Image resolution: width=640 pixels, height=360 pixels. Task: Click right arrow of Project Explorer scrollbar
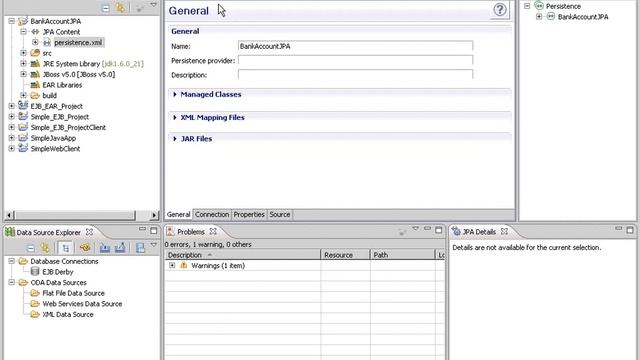click(154, 215)
